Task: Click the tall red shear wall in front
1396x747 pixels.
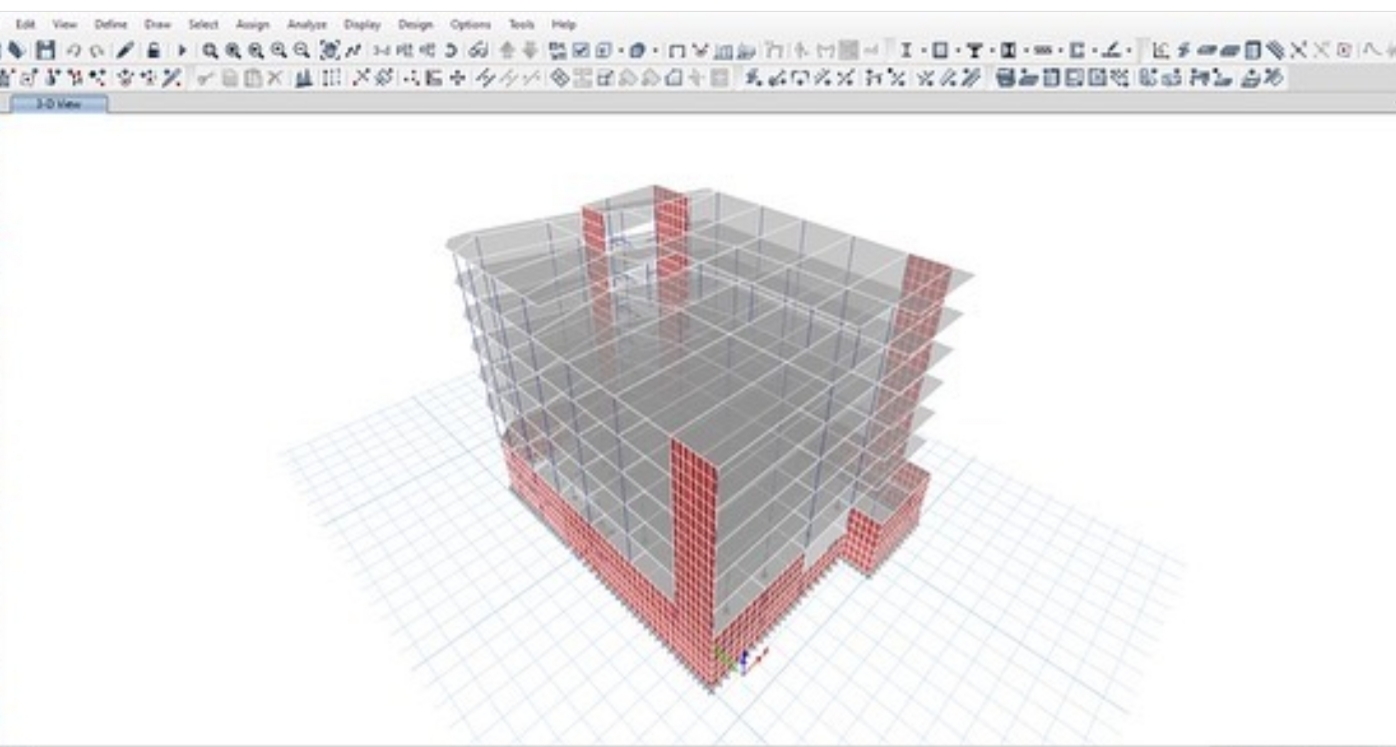Action: (693, 540)
